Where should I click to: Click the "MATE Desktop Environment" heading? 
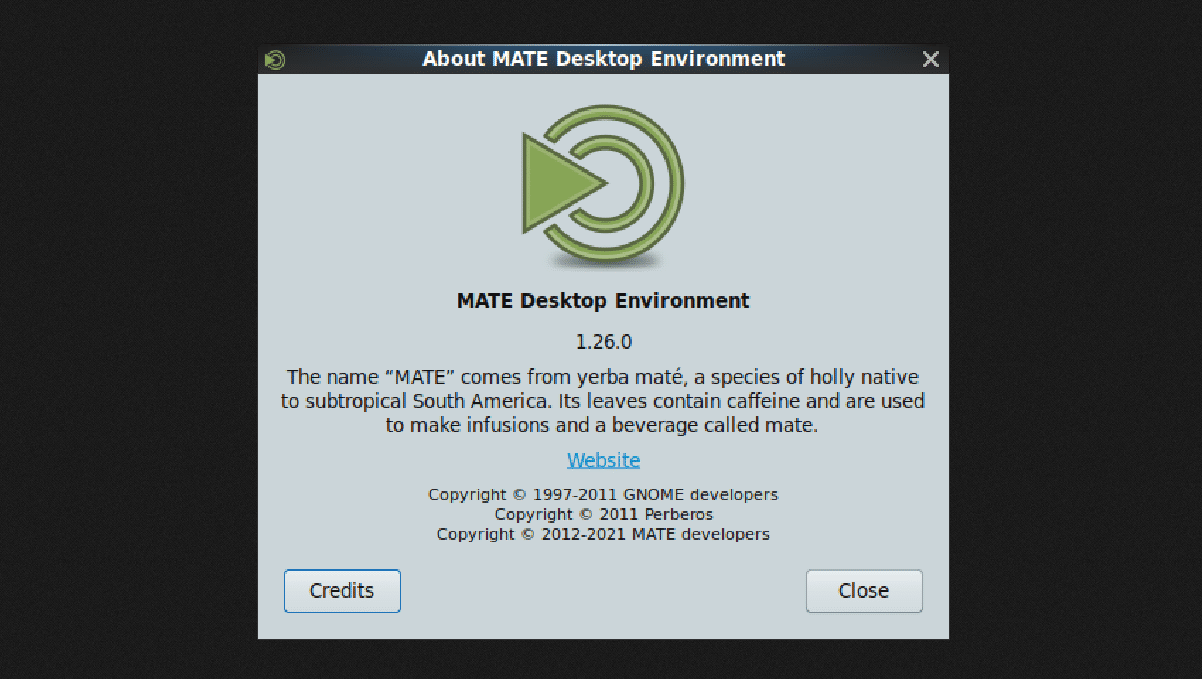tap(603, 300)
